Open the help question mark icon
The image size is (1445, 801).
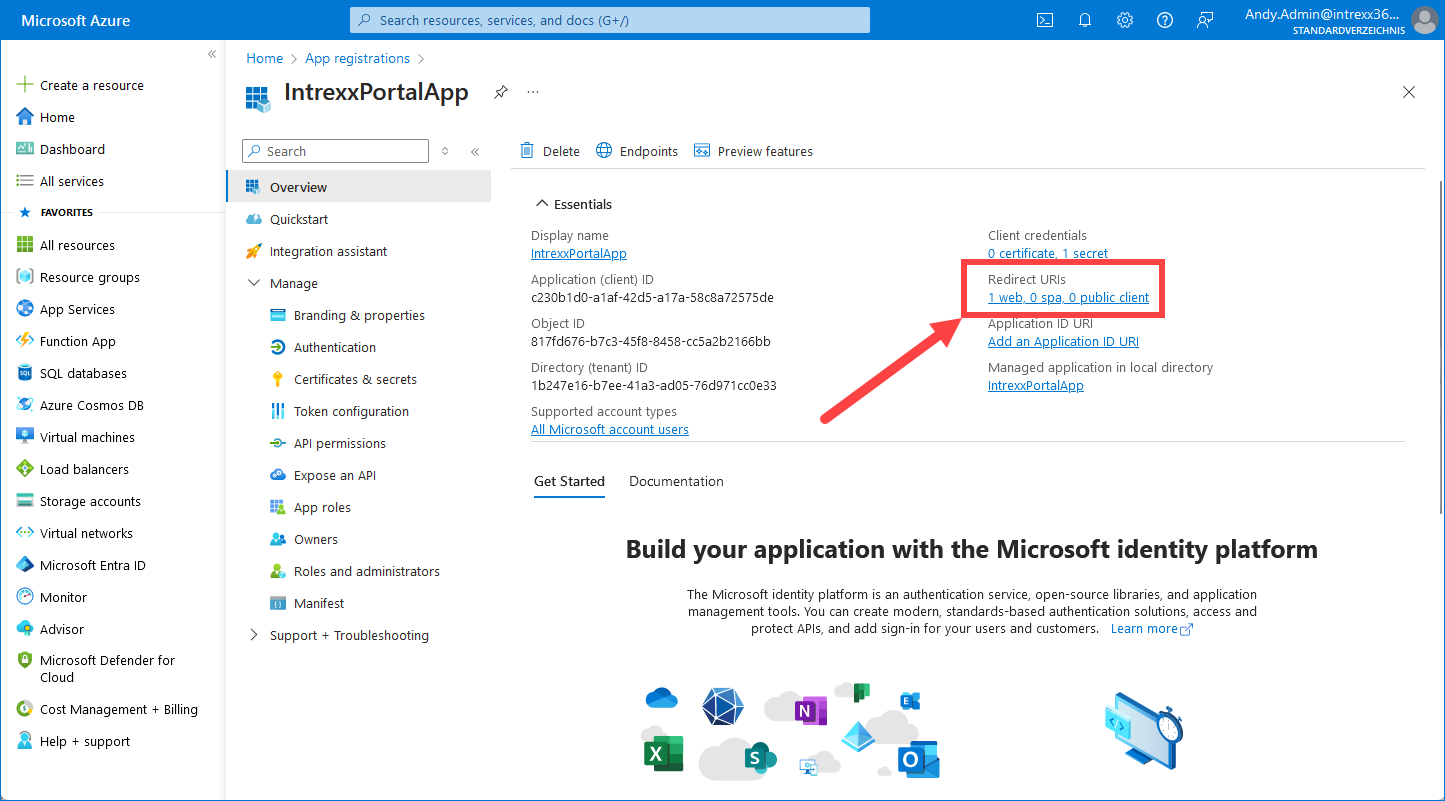[1165, 20]
